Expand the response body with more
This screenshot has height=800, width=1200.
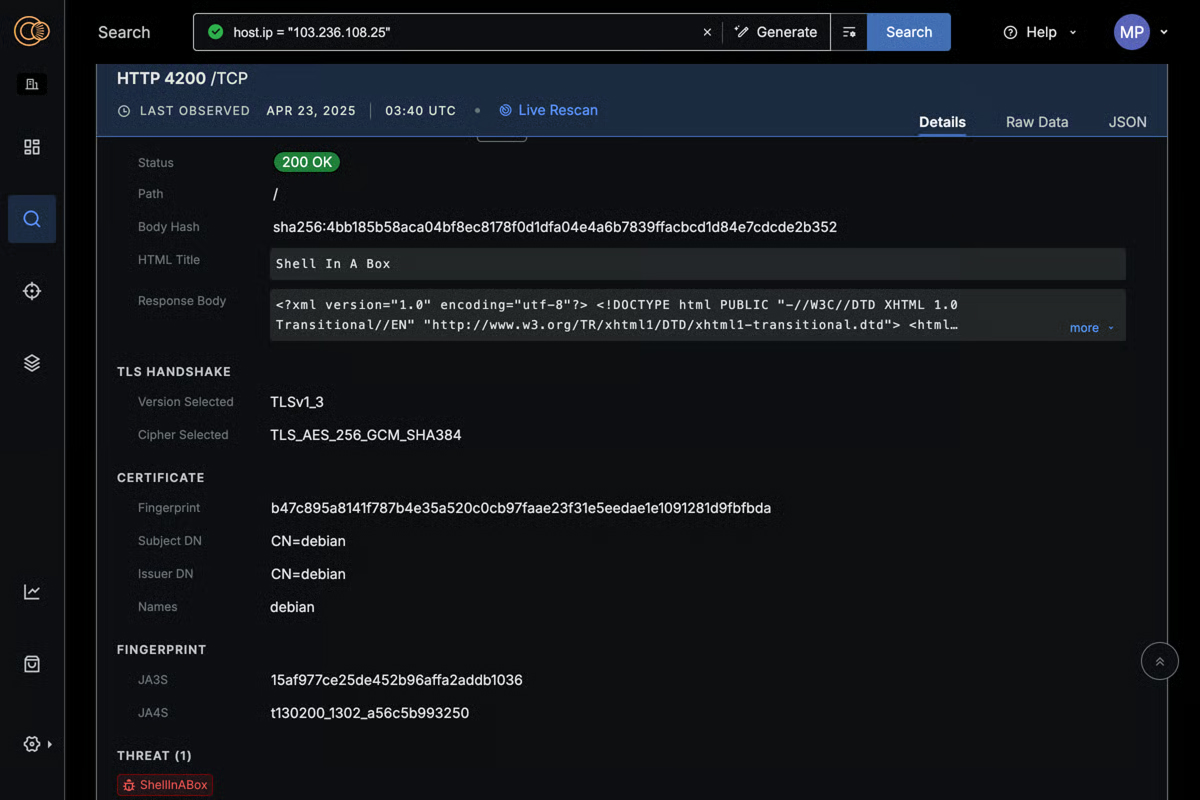click(1085, 327)
